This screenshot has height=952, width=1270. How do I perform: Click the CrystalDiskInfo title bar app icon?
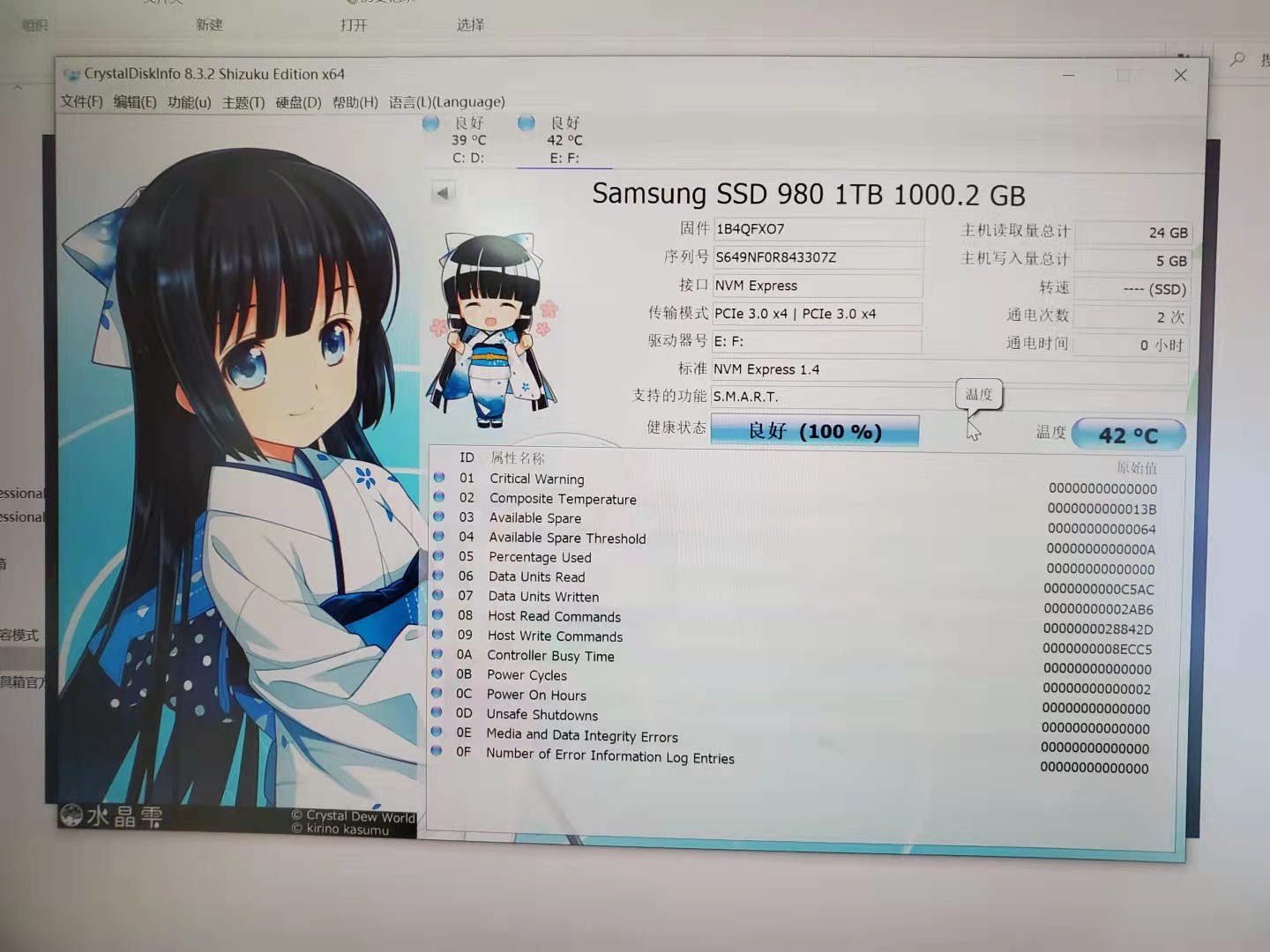click(72, 75)
